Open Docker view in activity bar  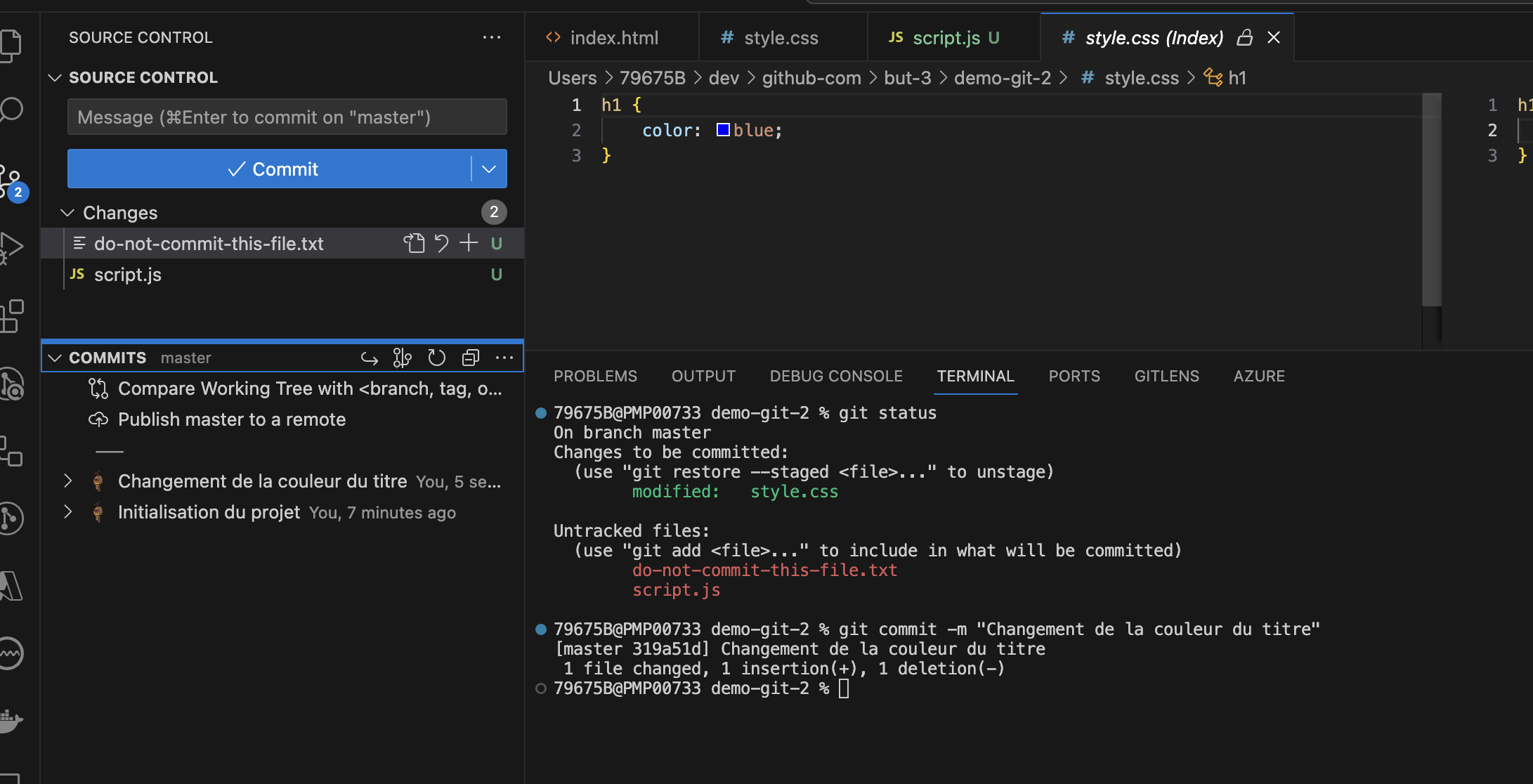point(11,720)
